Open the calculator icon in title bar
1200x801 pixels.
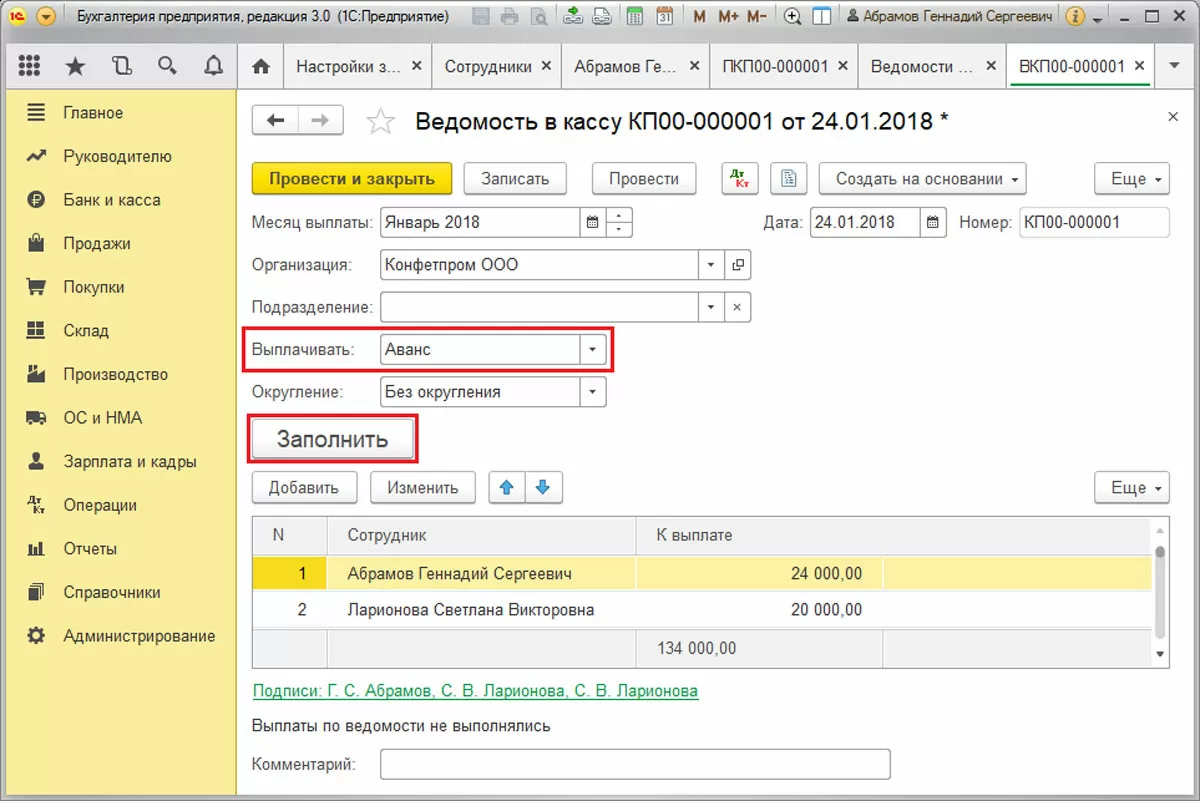(x=634, y=16)
